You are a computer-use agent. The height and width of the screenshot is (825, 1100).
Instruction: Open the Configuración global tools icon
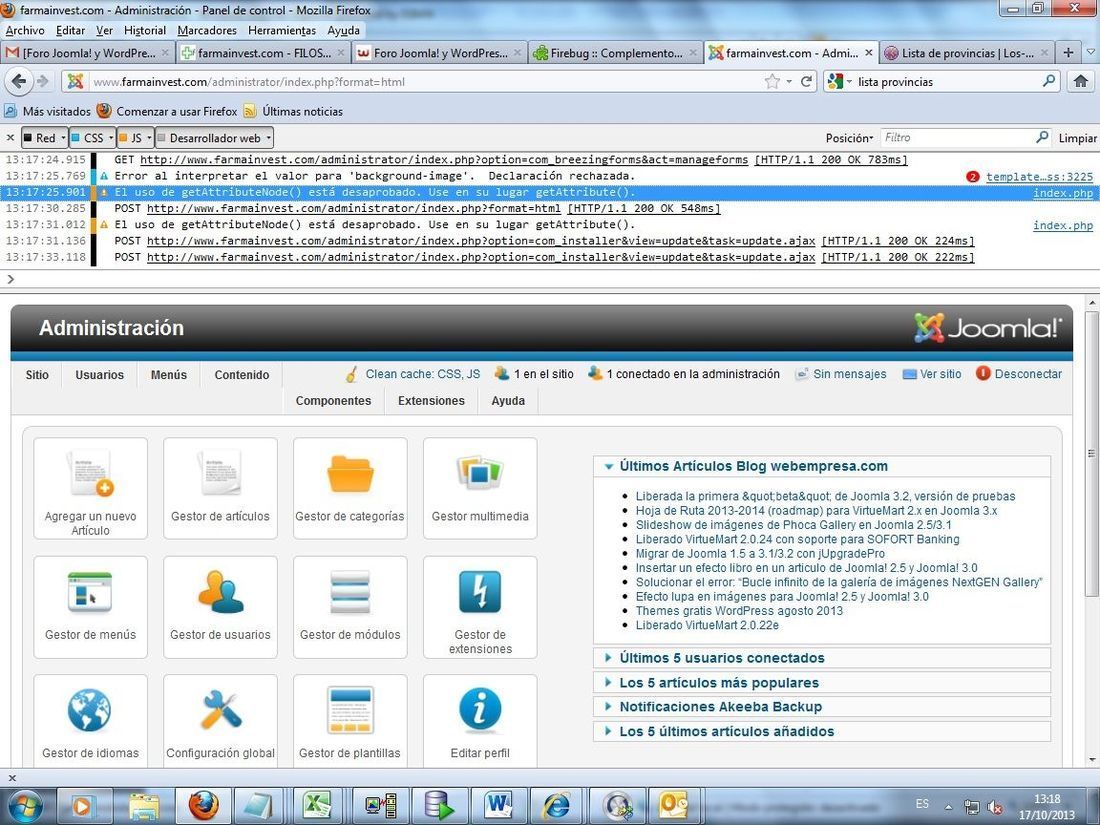click(x=220, y=723)
